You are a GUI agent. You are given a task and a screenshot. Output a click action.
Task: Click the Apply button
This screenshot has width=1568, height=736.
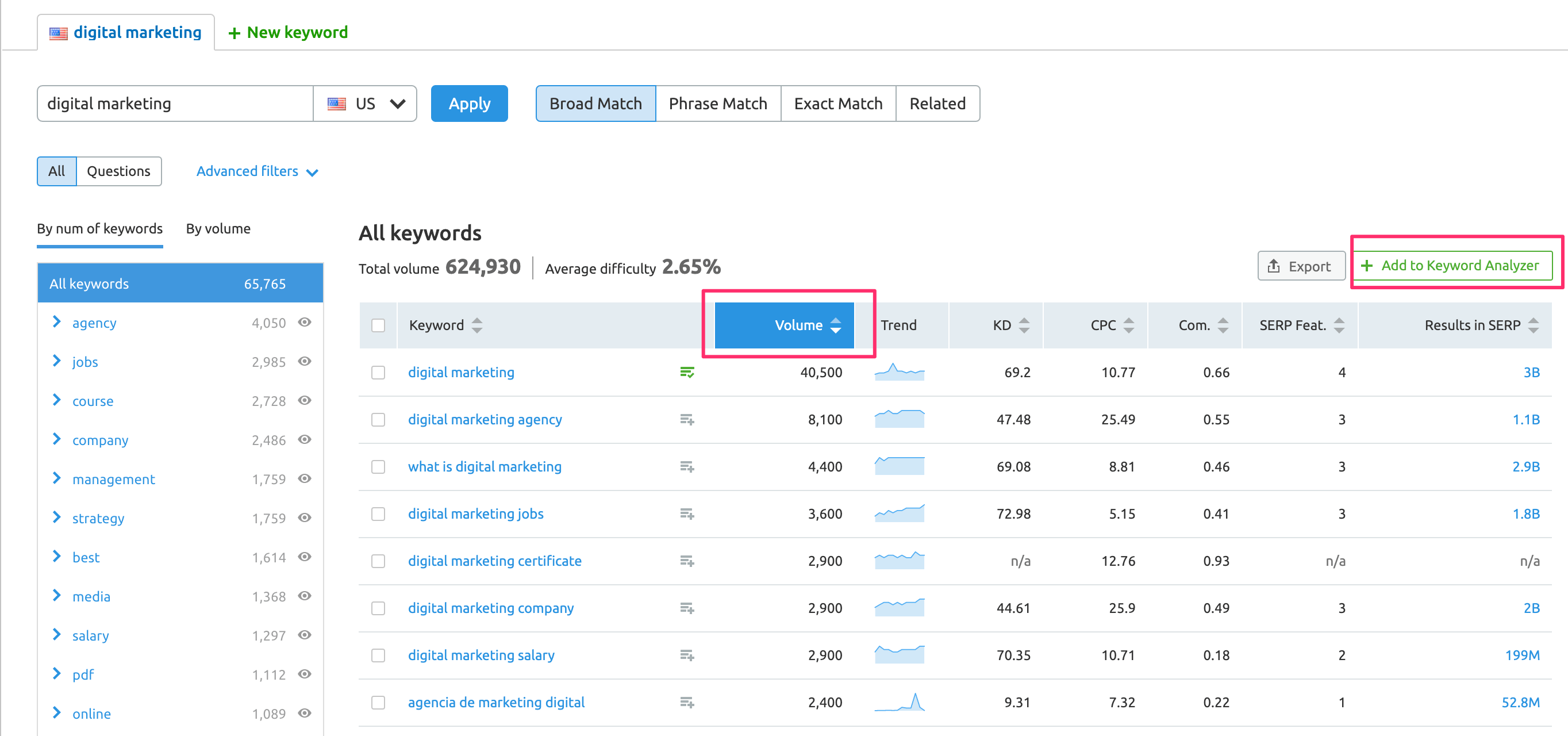[470, 103]
